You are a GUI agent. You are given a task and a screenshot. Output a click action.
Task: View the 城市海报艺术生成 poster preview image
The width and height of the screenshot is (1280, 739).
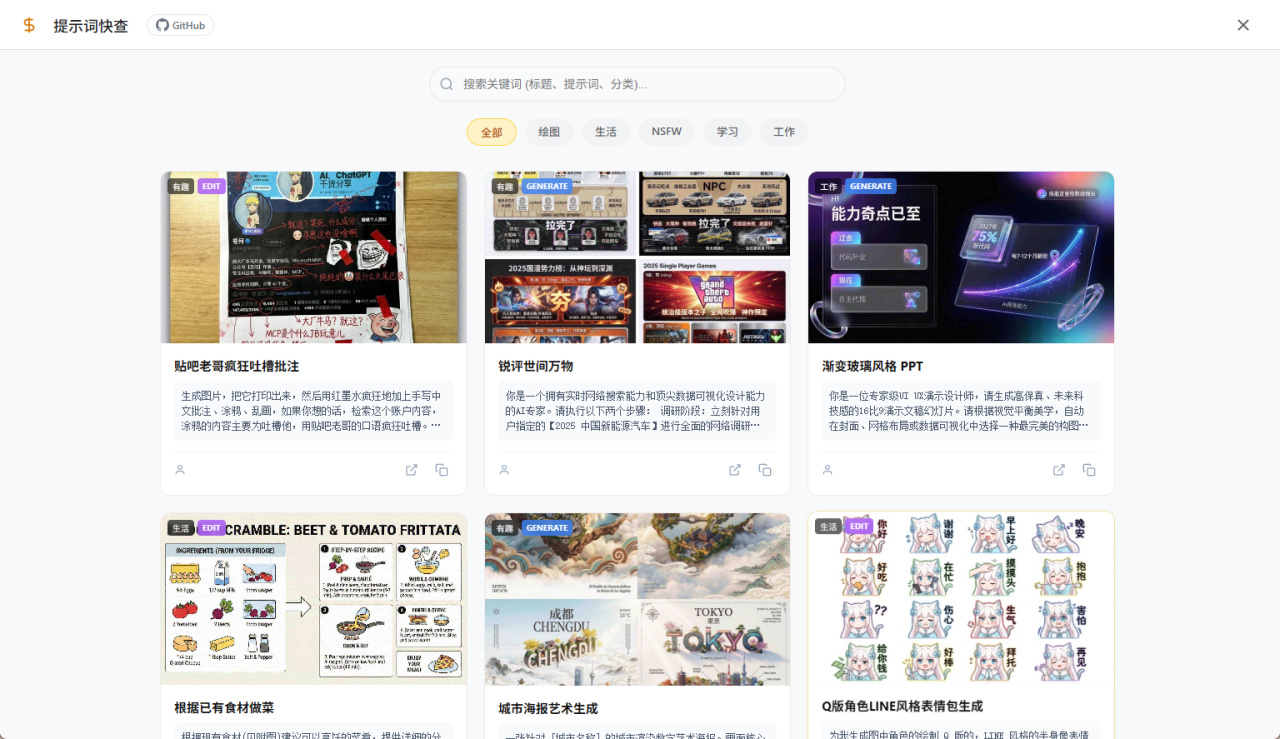pyautogui.click(x=637, y=599)
